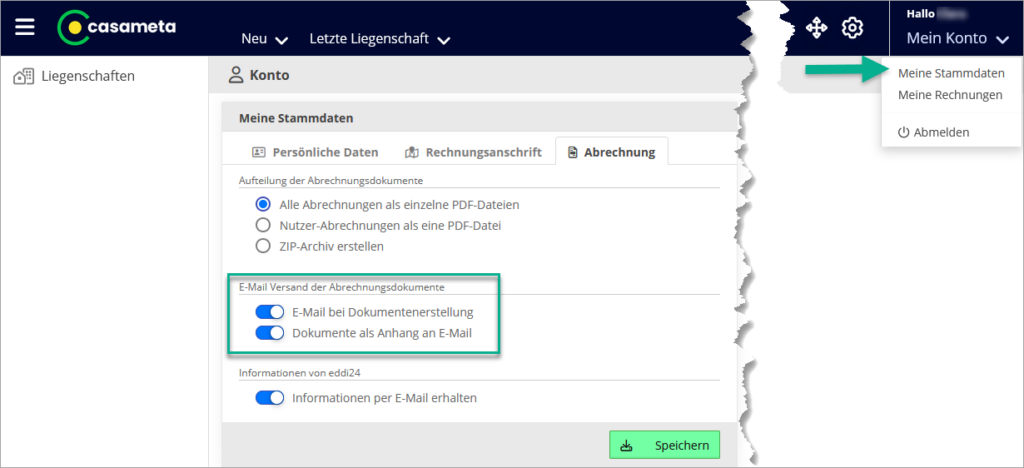1024x468 pixels.
Task: Expand the Neu dropdown
Action: [x=265, y=39]
